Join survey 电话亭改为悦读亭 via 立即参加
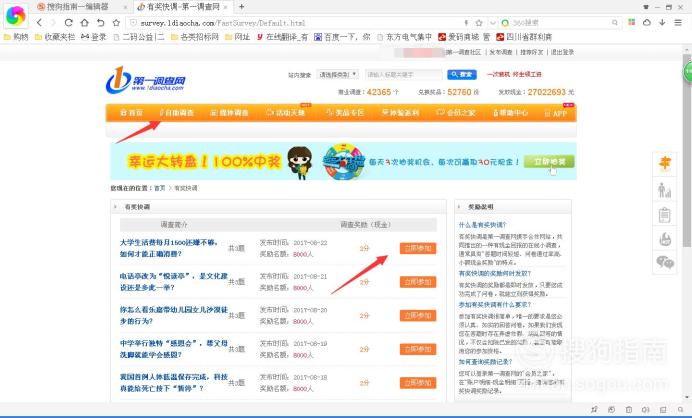This screenshot has height=418, width=692. point(417,282)
